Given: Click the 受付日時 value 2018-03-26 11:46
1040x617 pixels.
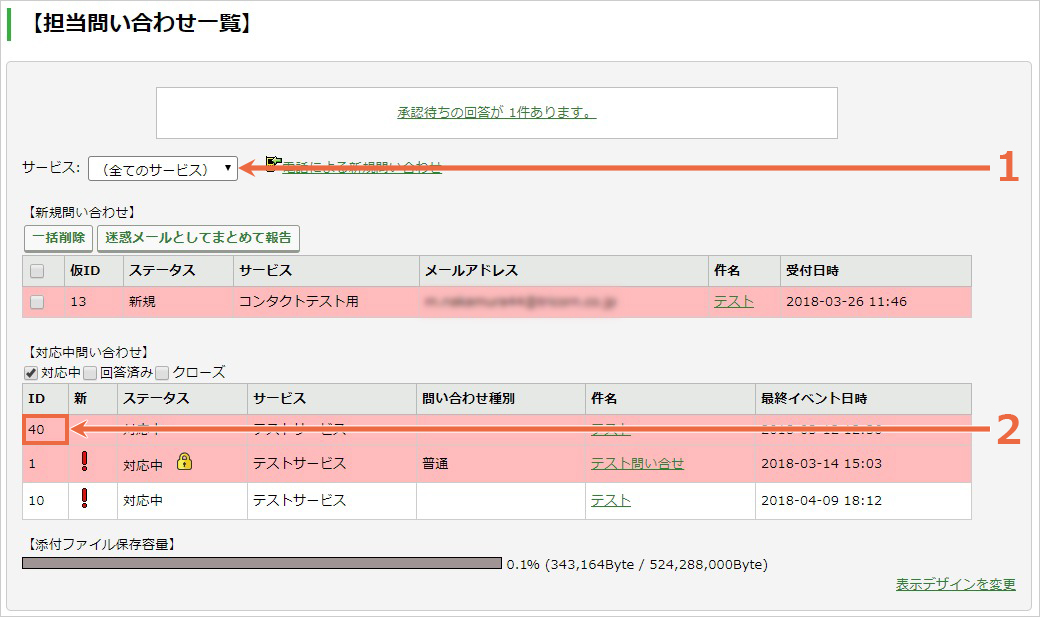Looking at the screenshot, I should point(846,301).
